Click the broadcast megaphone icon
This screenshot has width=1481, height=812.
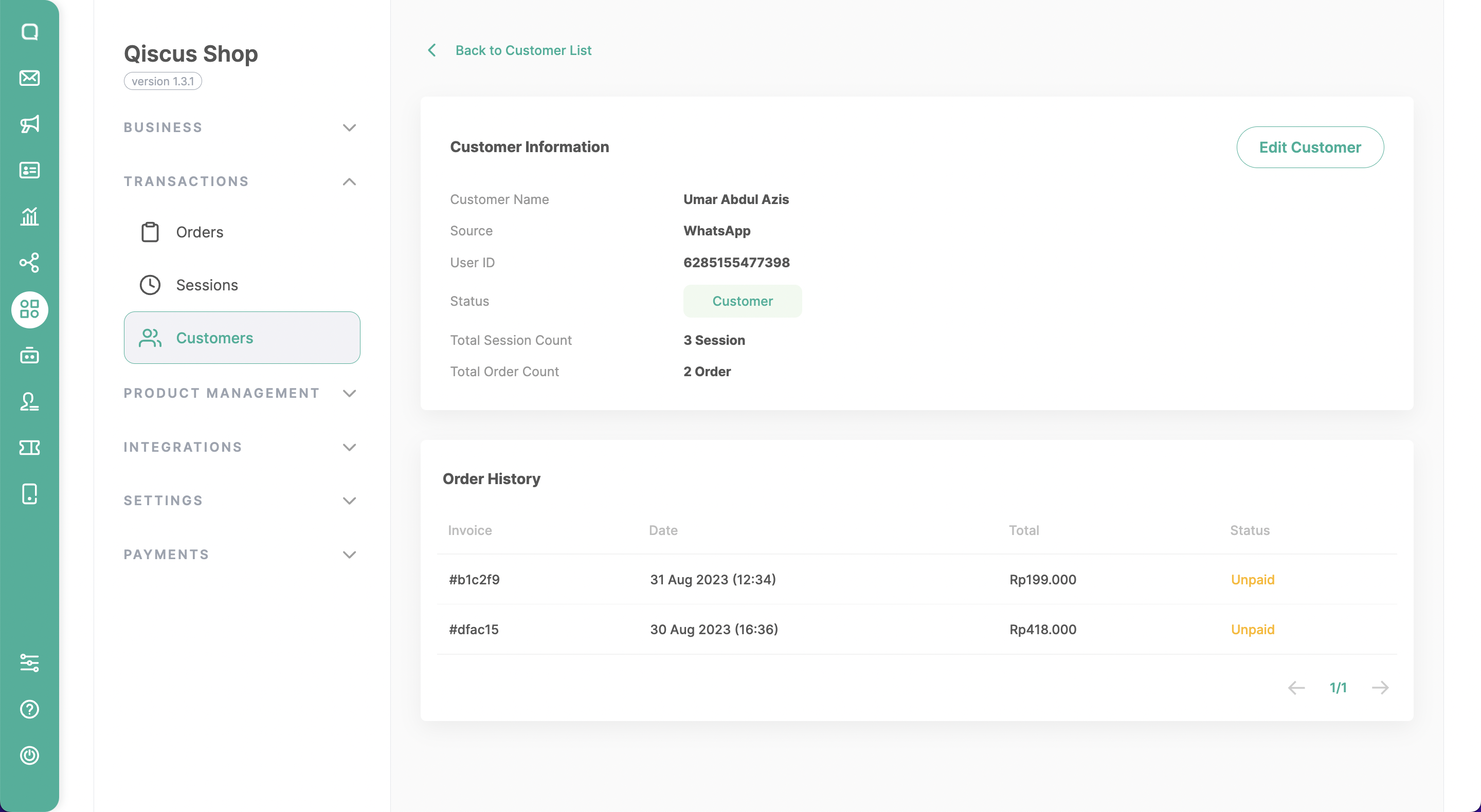point(29,124)
